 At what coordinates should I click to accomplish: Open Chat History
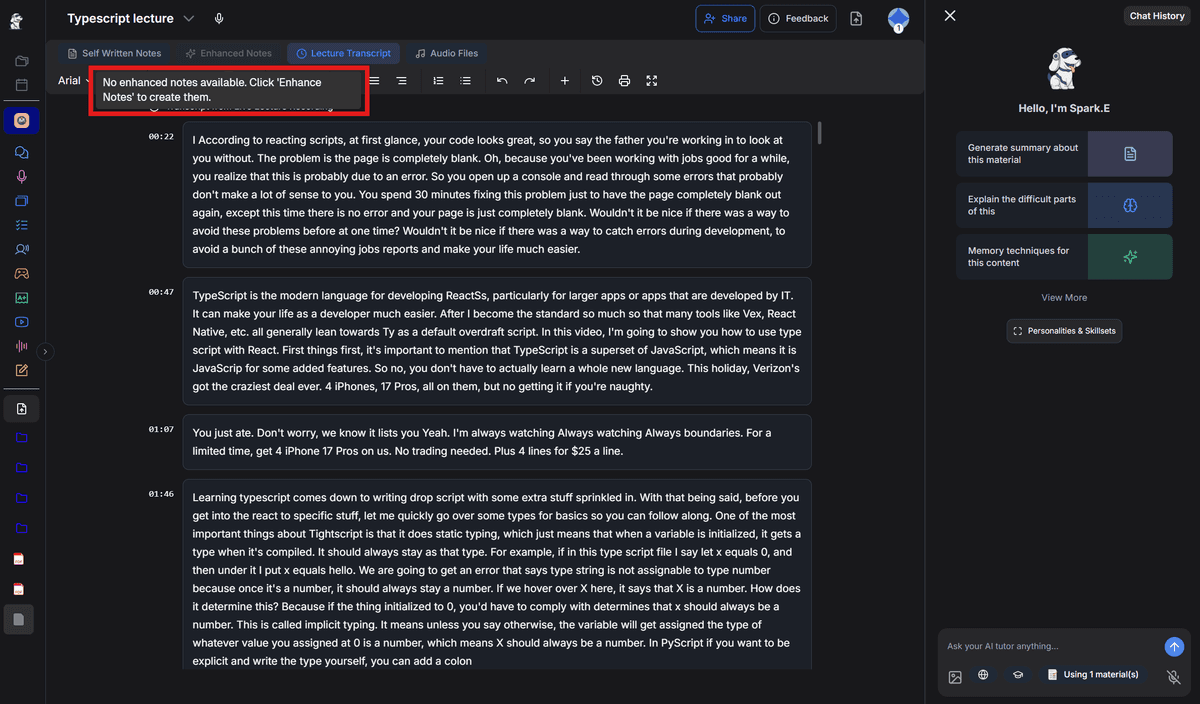[1156, 16]
